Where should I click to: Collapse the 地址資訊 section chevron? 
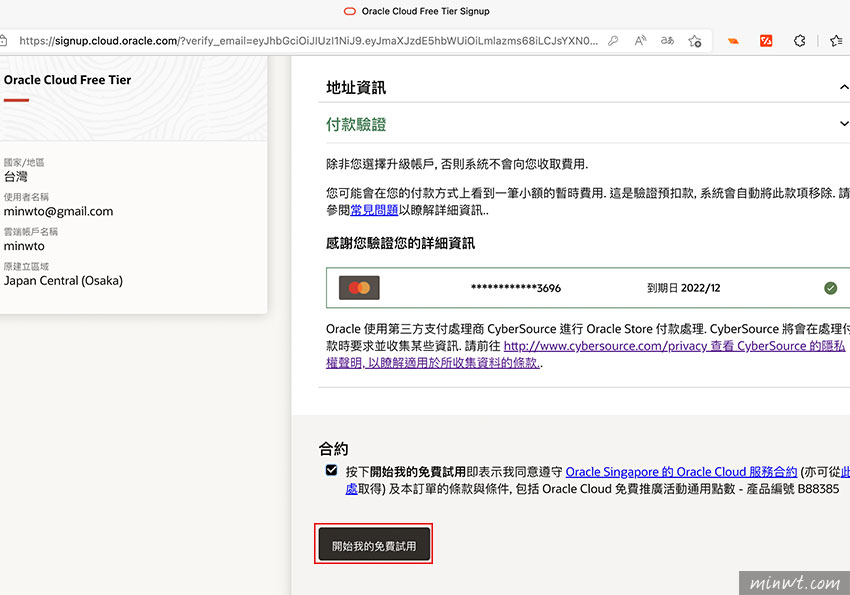[844, 87]
